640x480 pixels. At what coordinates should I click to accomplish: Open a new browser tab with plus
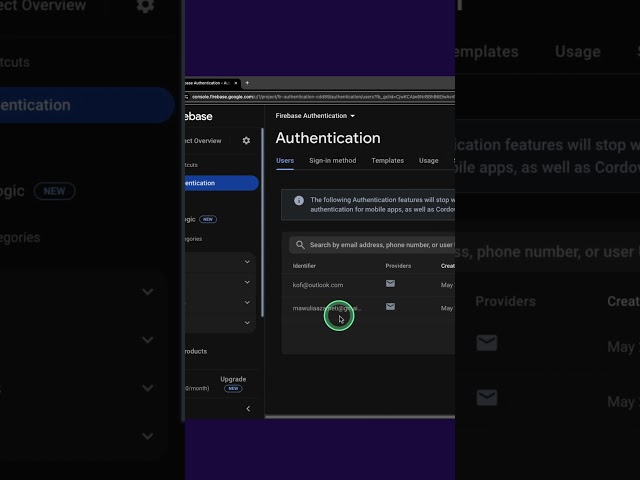tap(247, 83)
